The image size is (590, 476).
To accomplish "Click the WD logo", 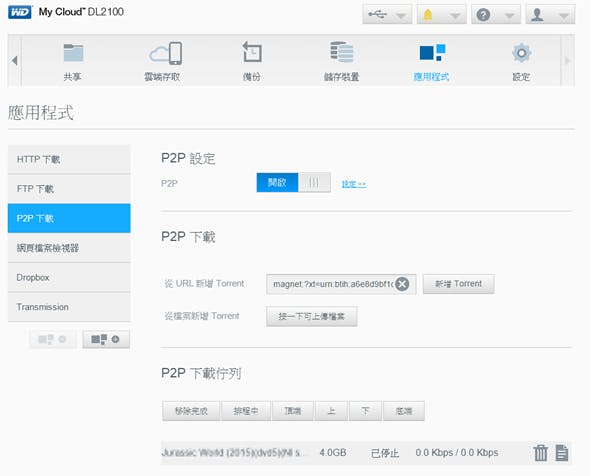I will tap(20, 12).
